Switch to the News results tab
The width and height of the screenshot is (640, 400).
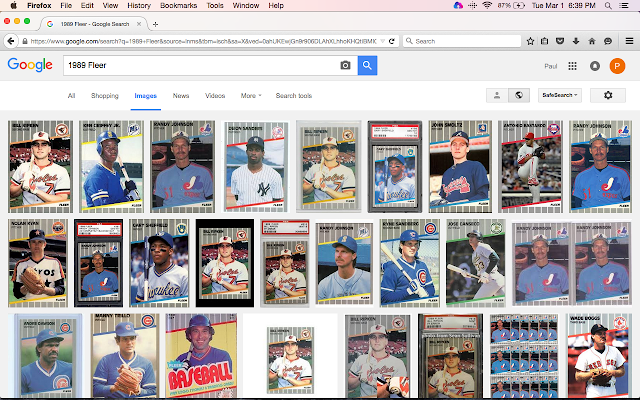[181, 96]
